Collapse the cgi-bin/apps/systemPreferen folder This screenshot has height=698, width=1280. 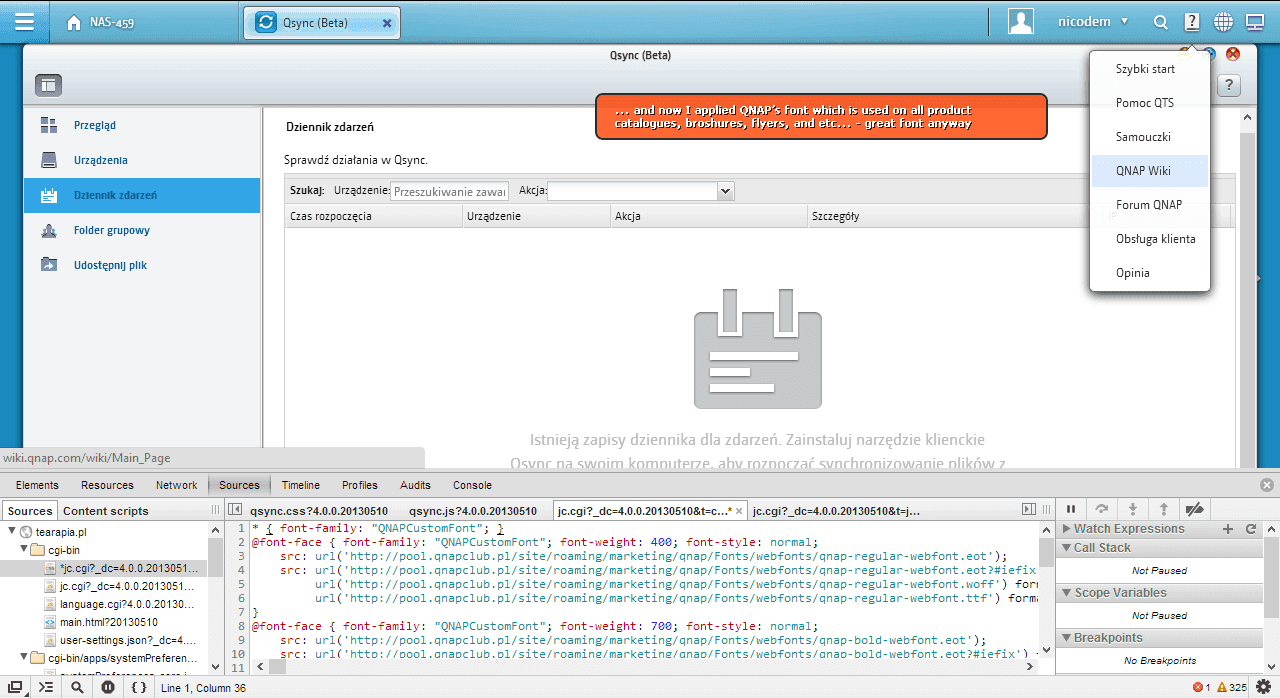pos(25,658)
